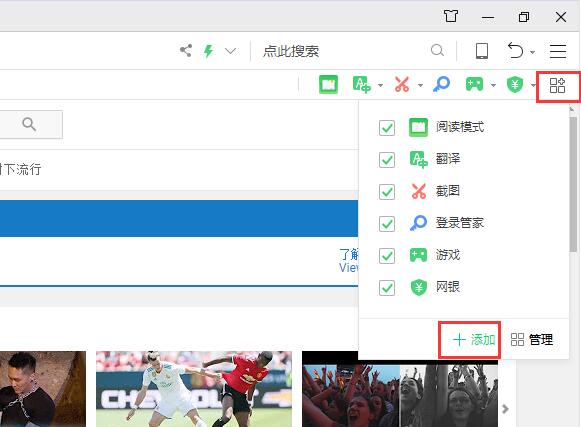
Task: Click the 添加 button in popup
Action: 474,340
